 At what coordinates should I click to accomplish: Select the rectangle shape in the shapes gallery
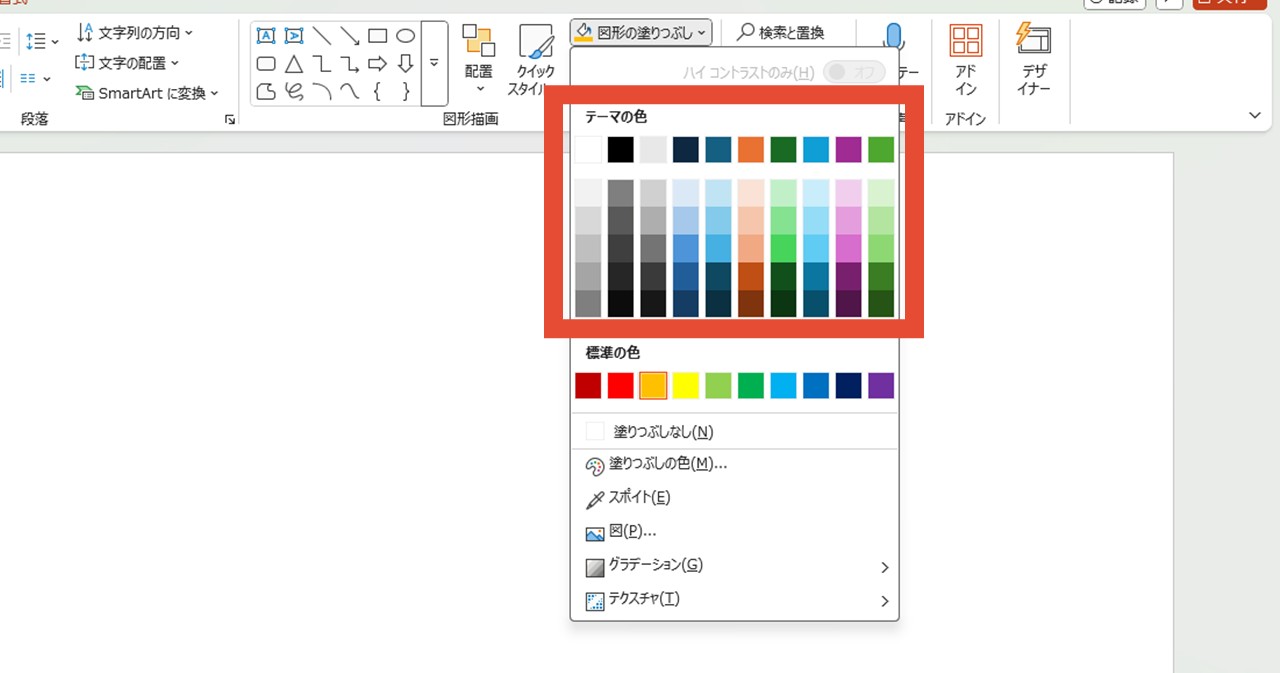coord(377,36)
